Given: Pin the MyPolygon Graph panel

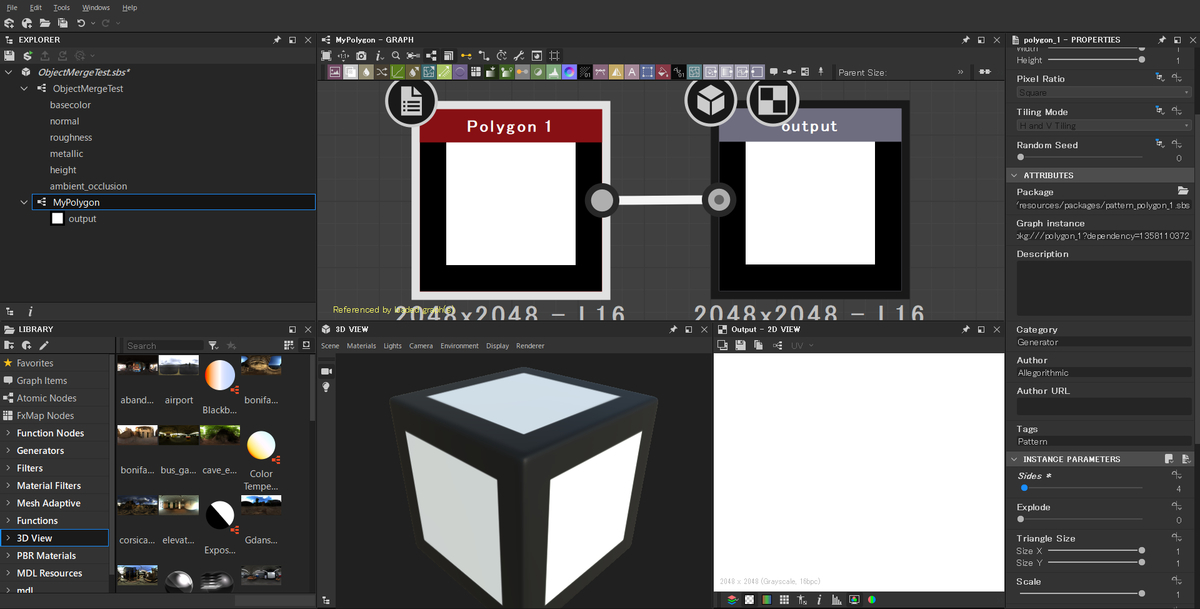Looking at the screenshot, I should pyautogui.click(x=966, y=40).
